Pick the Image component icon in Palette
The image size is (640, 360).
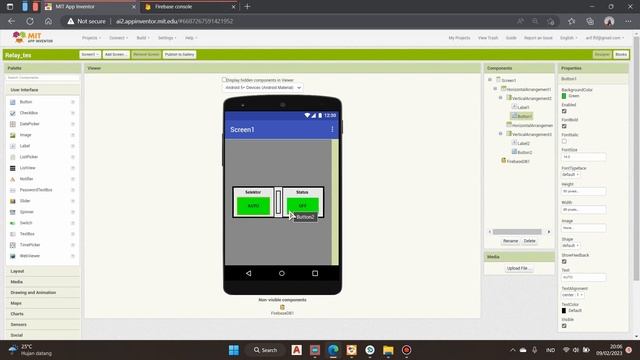[13, 135]
